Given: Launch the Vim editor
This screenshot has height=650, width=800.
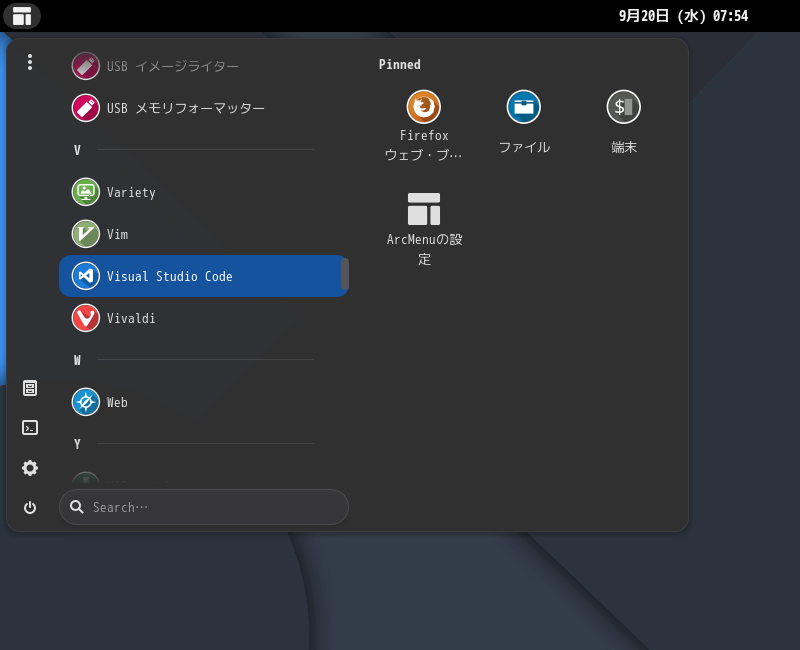Looking at the screenshot, I should (x=204, y=234).
